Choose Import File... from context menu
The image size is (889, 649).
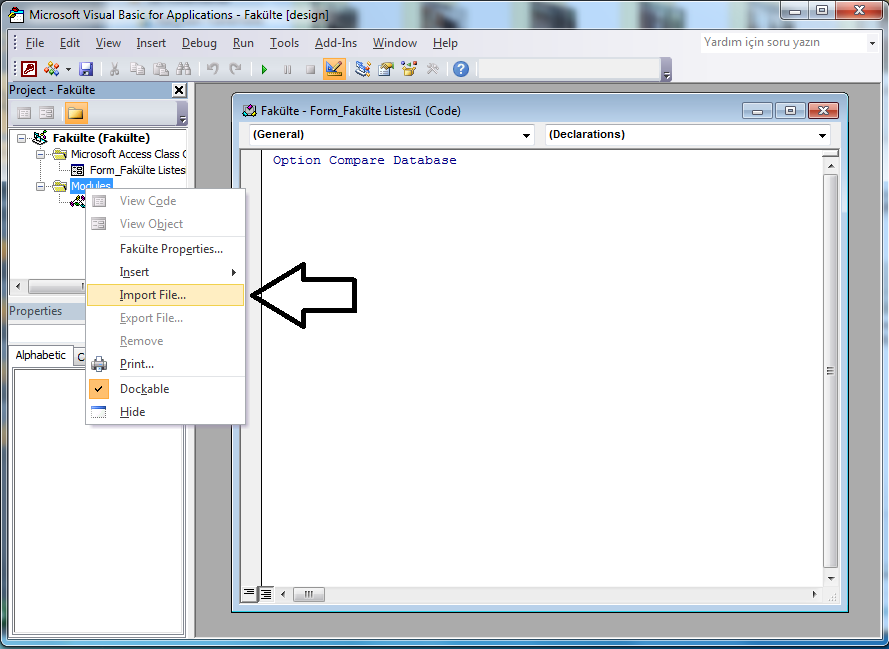click(166, 295)
